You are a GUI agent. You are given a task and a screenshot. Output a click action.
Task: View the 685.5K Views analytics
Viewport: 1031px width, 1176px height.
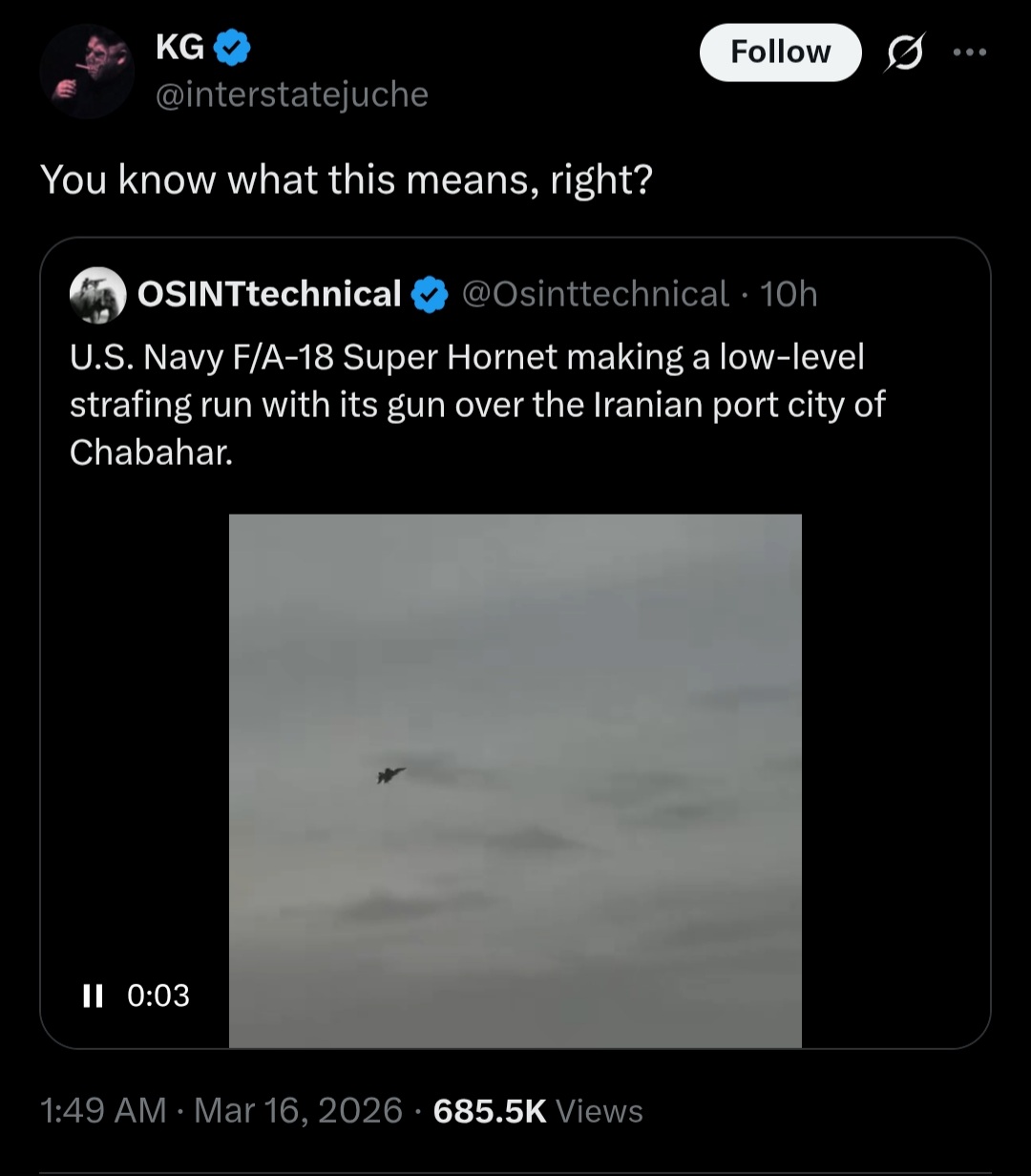click(538, 1110)
